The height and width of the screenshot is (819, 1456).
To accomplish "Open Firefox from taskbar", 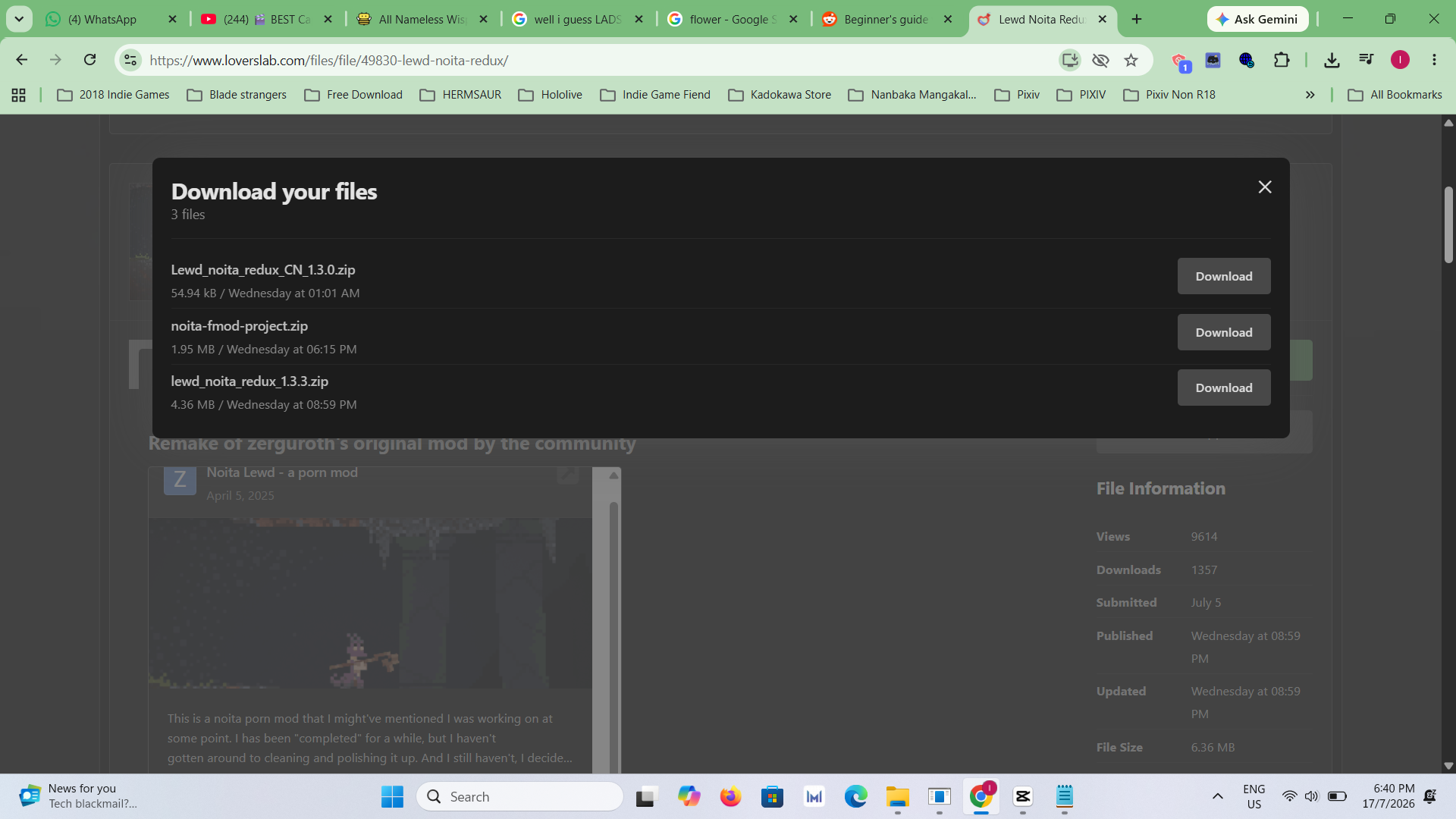I will 730,796.
